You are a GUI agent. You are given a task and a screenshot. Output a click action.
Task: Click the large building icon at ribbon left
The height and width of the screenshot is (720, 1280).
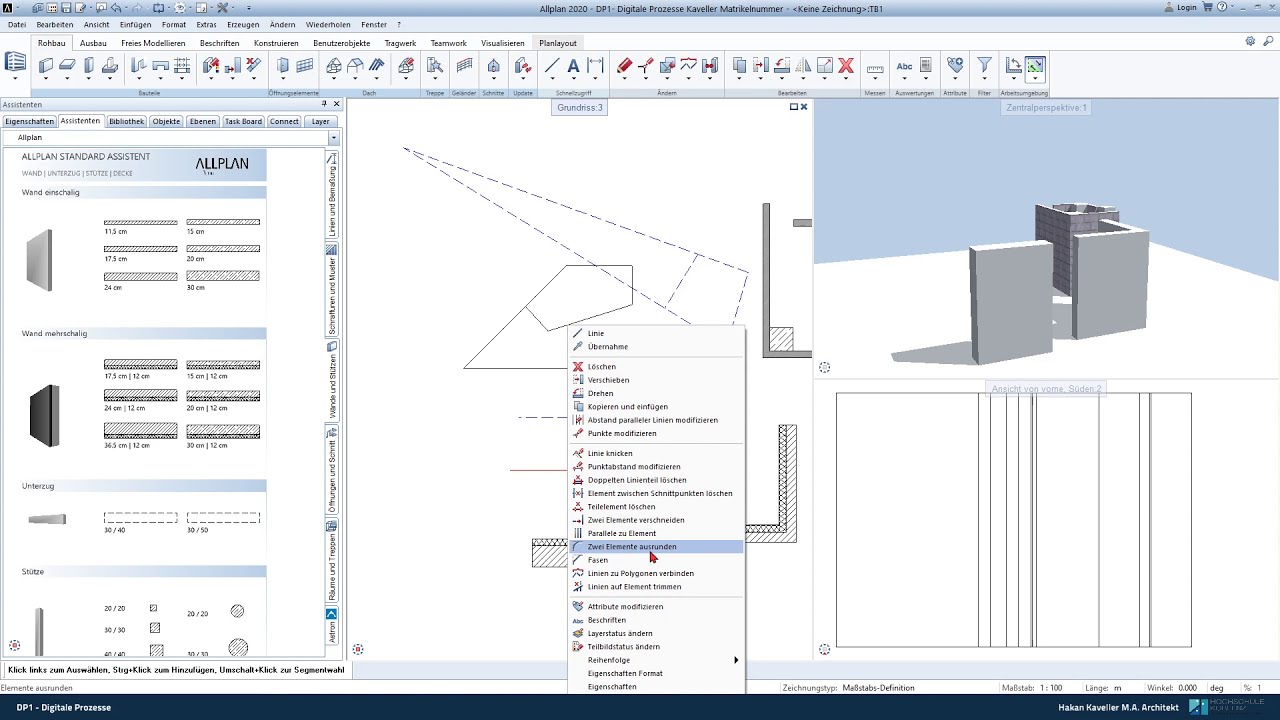coord(15,63)
